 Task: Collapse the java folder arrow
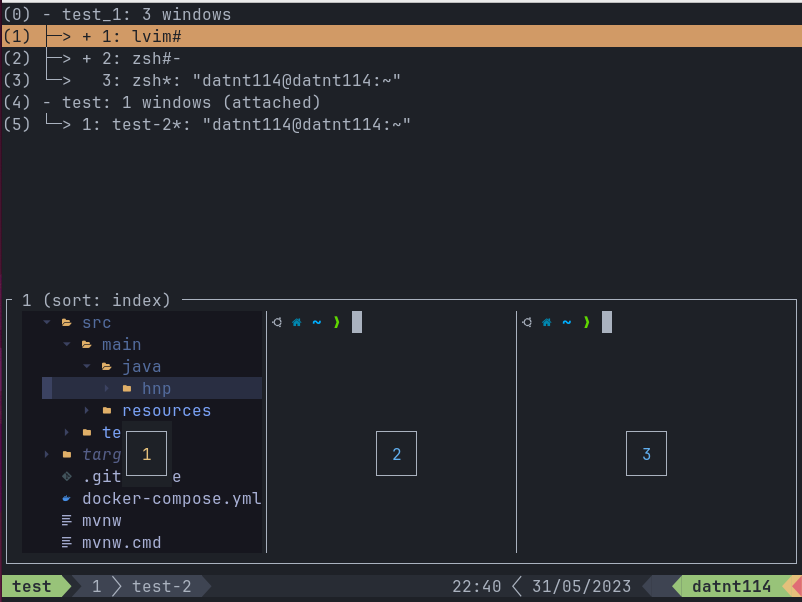click(x=87, y=366)
